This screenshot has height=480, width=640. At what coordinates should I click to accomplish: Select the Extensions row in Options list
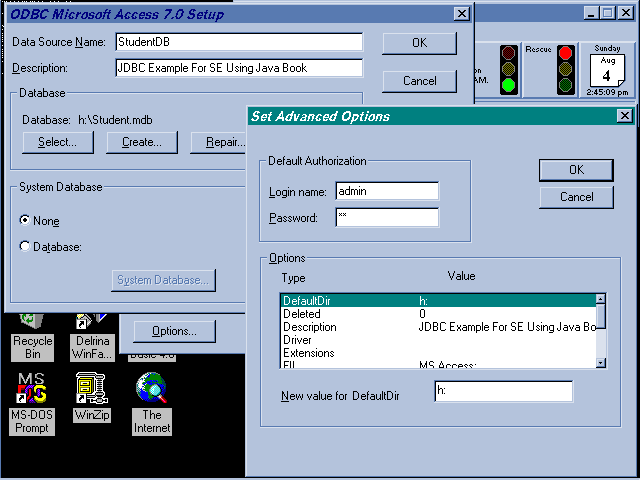[x=438, y=353]
